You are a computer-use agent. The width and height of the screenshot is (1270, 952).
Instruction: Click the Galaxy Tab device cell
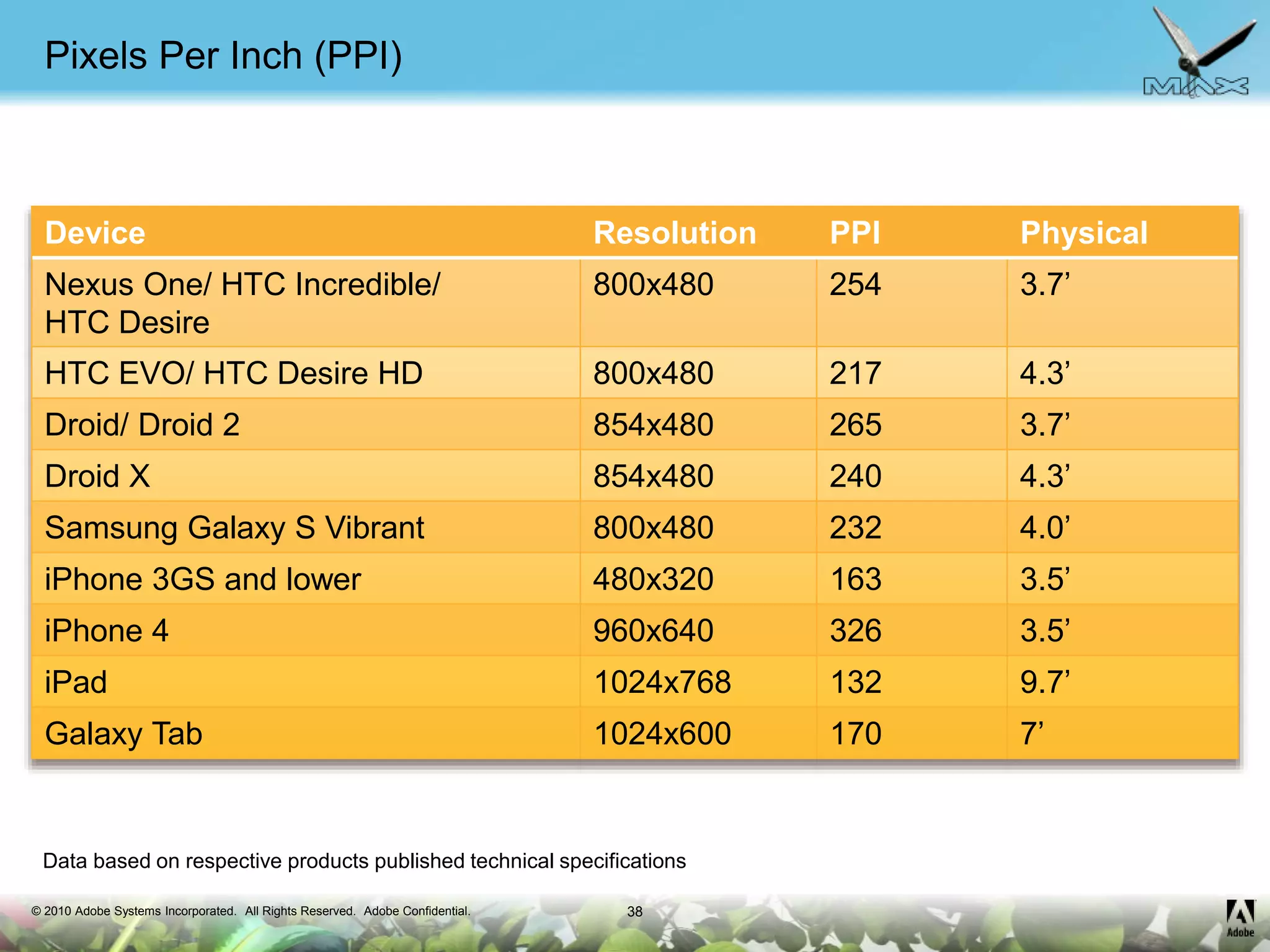[x=123, y=733]
